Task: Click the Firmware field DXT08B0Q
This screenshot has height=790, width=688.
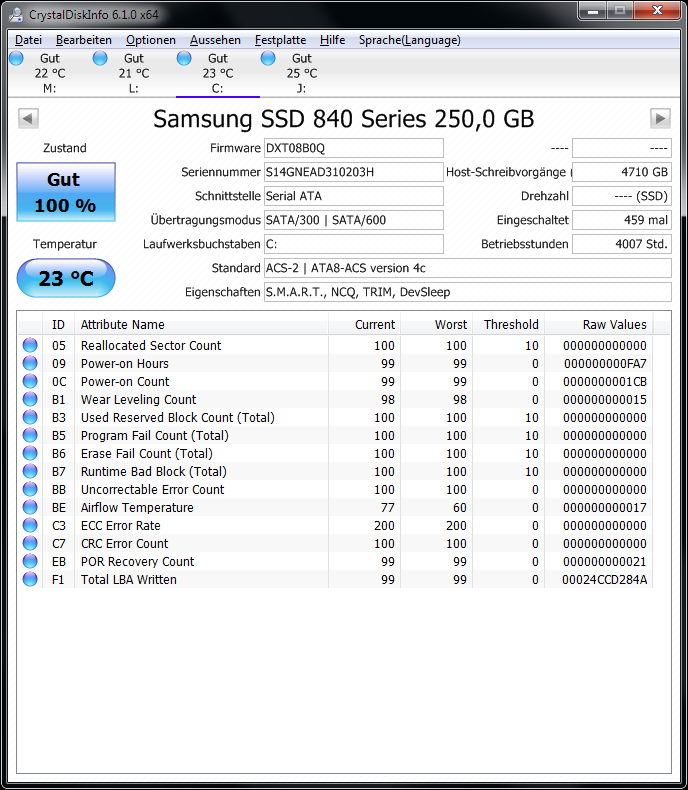Action: coord(354,148)
